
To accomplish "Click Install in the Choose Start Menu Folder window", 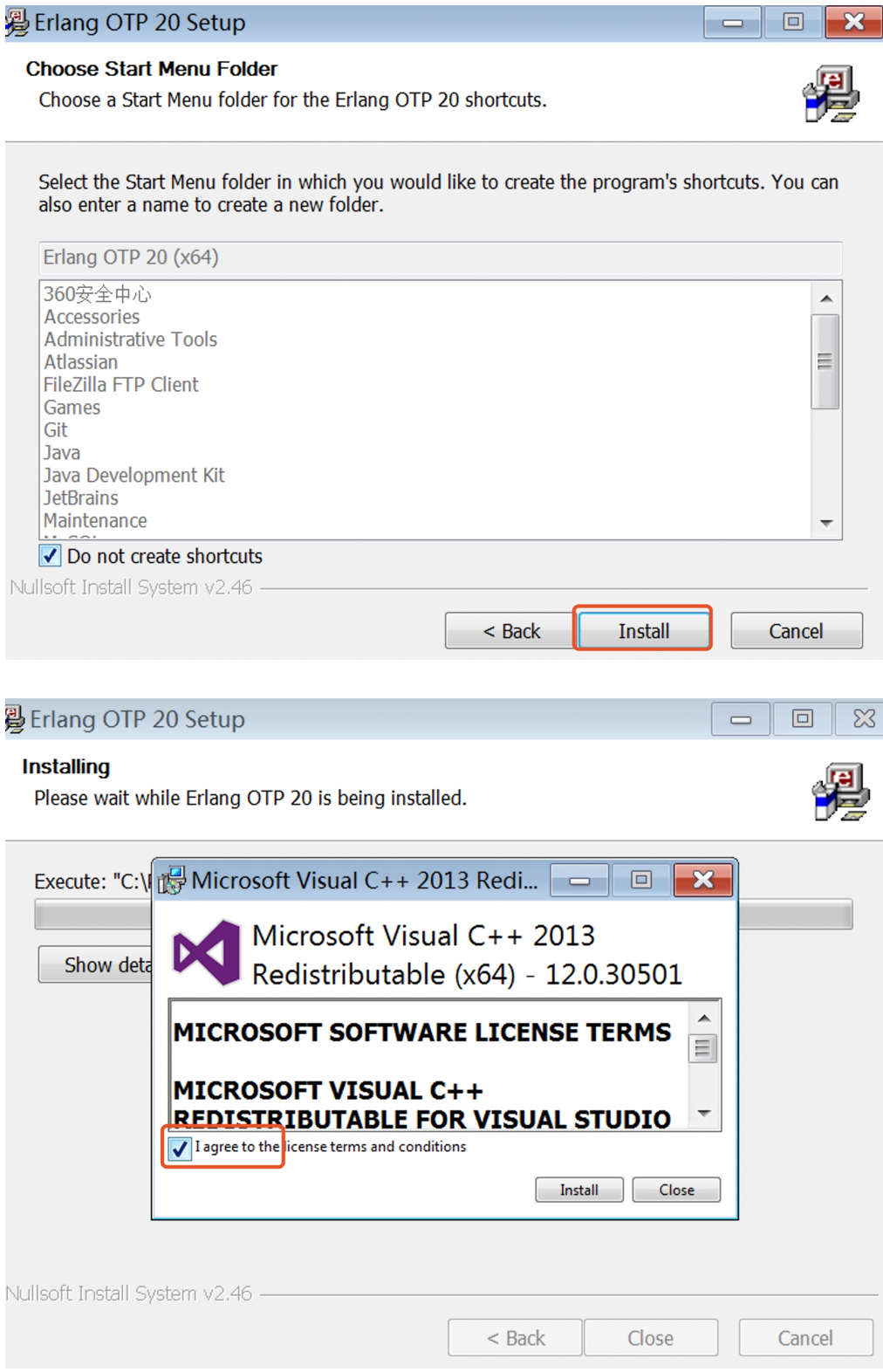I will tap(644, 630).
